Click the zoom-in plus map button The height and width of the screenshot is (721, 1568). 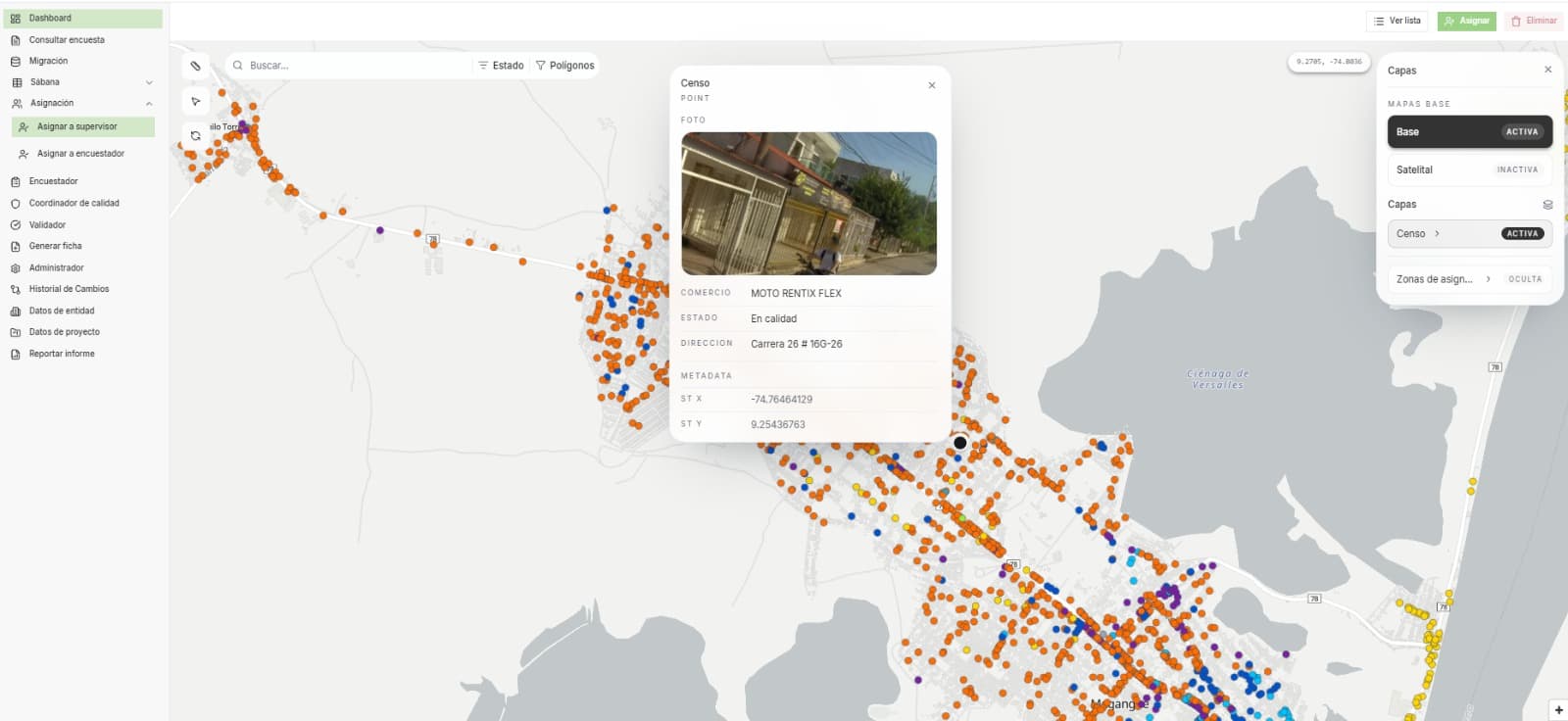point(1558,710)
